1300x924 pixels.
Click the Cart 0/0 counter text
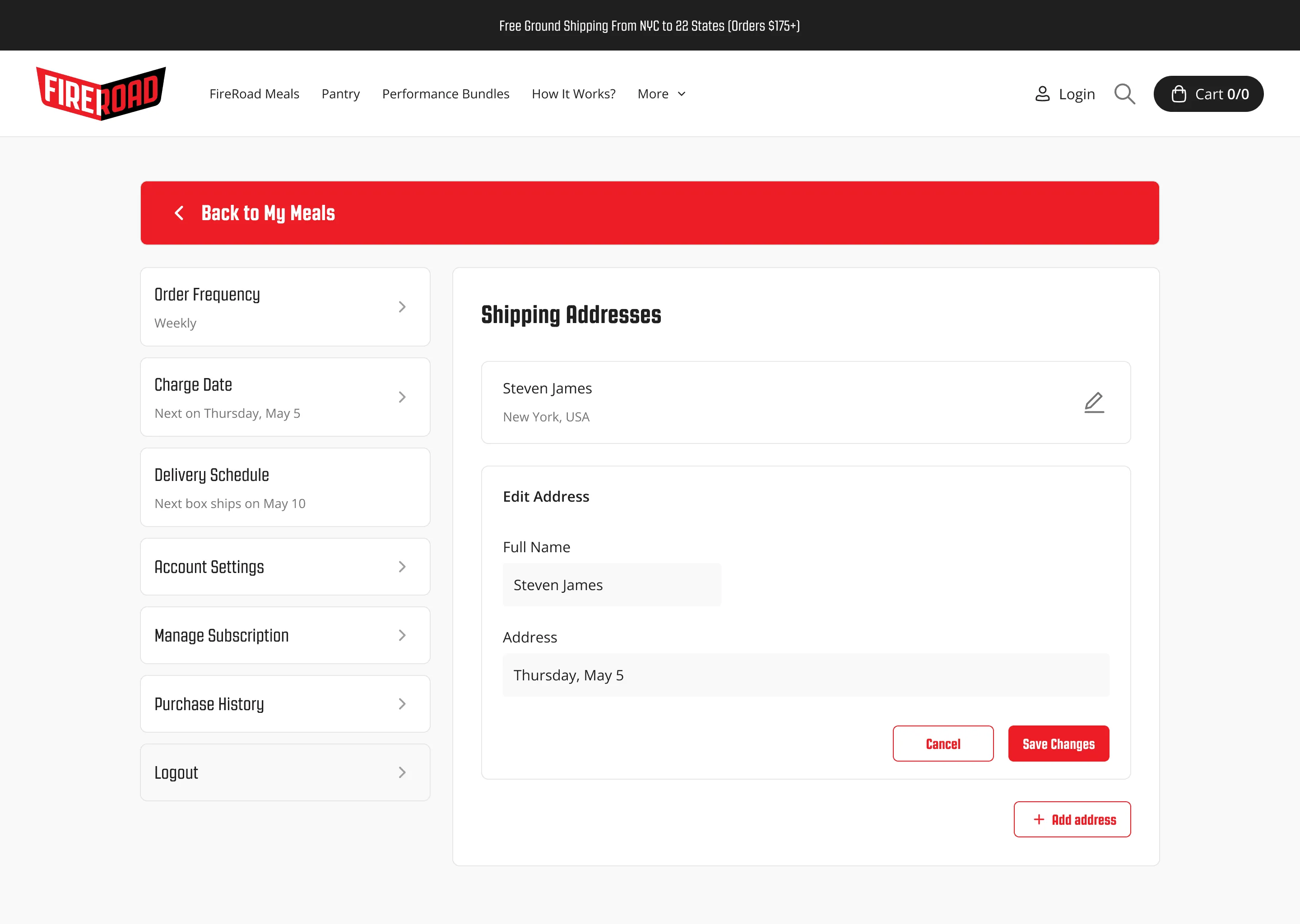(x=1222, y=94)
